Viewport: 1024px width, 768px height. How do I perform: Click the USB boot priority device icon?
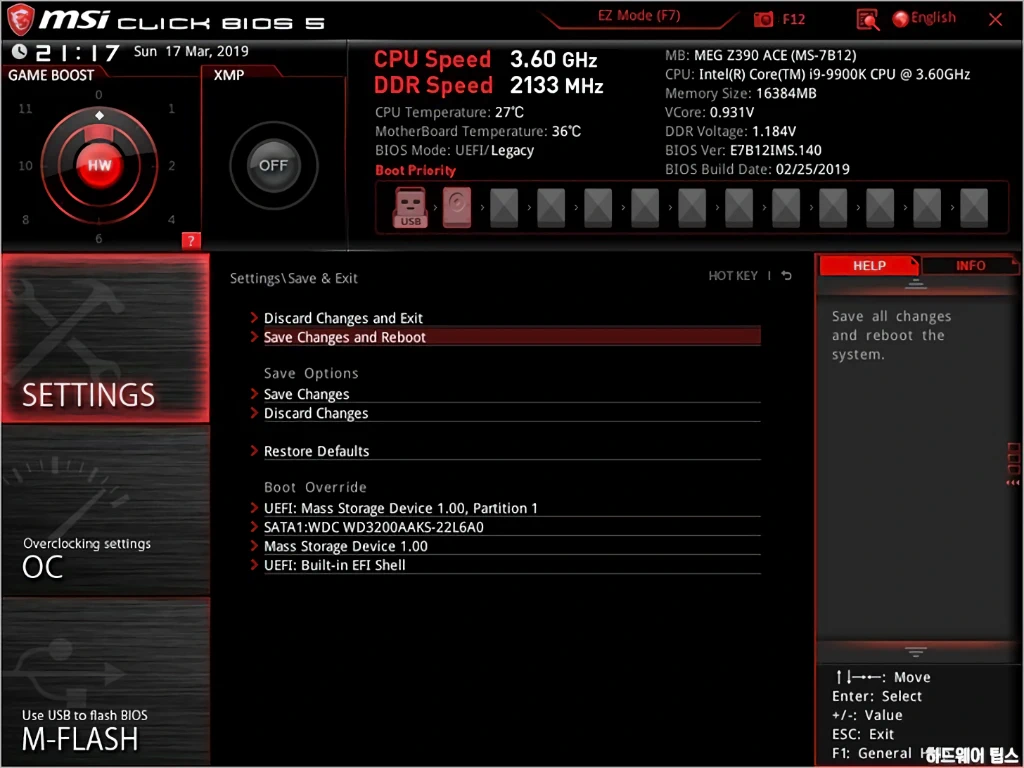pos(410,208)
